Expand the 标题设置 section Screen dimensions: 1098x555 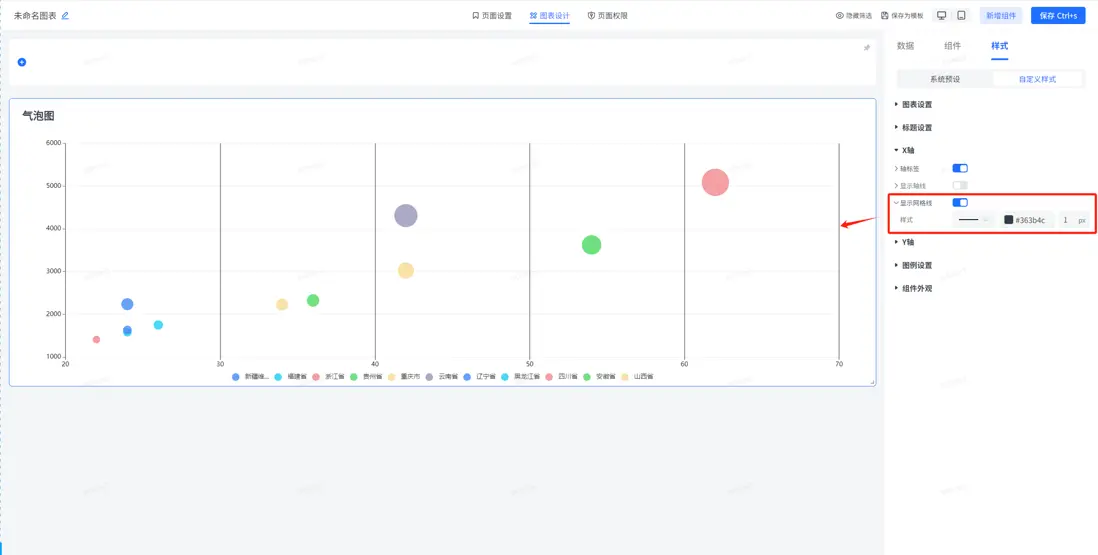click(x=914, y=128)
